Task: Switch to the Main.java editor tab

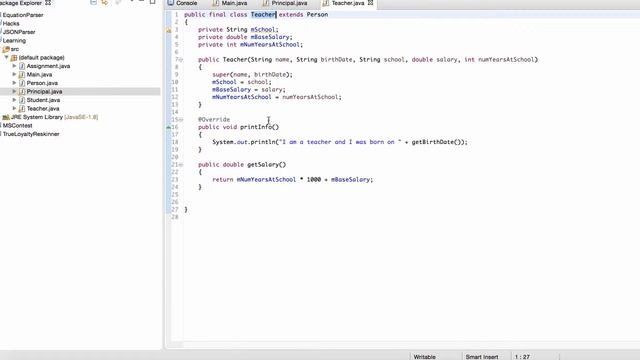Action: pos(234,3)
